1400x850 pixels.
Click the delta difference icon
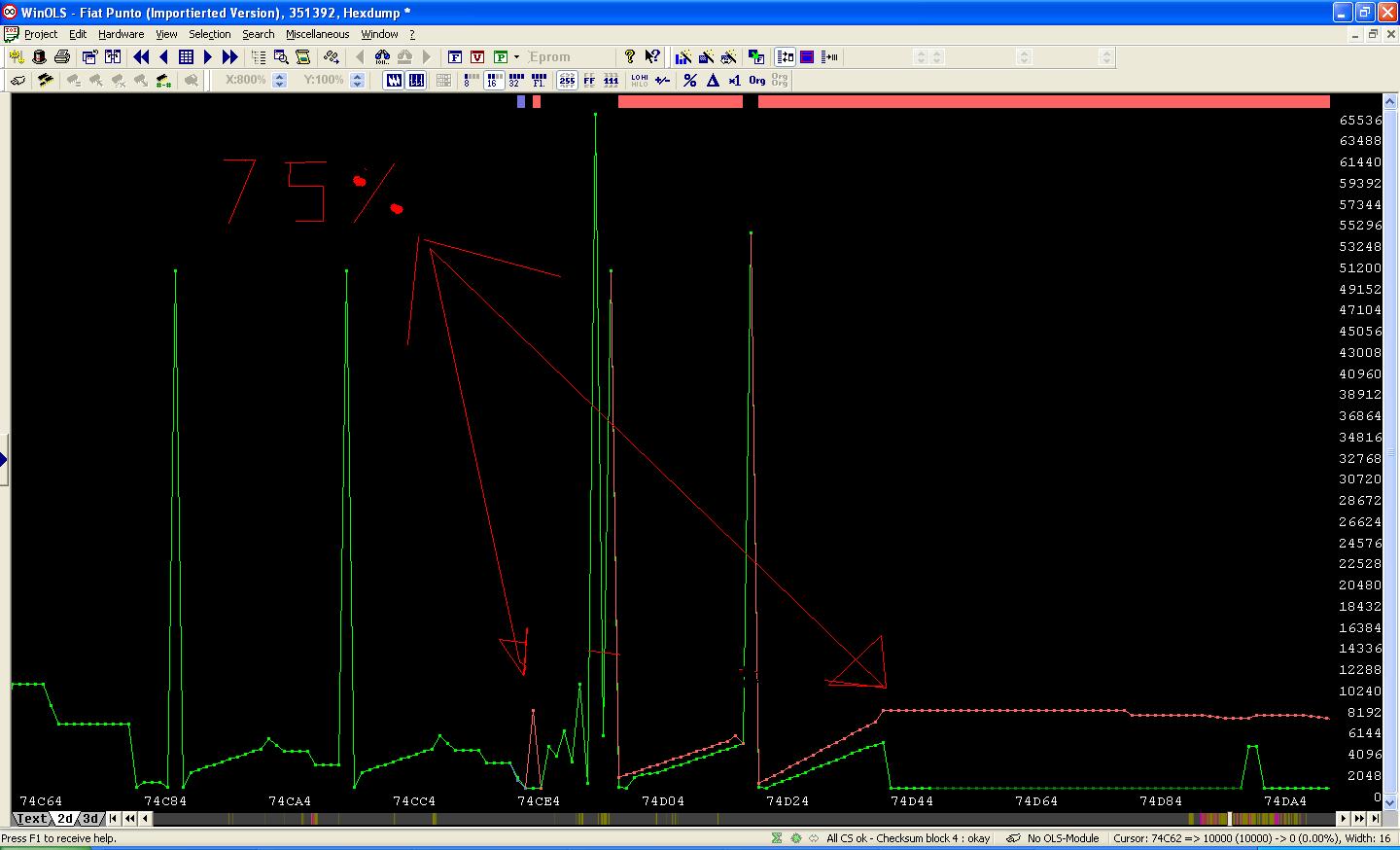(713, 81)
